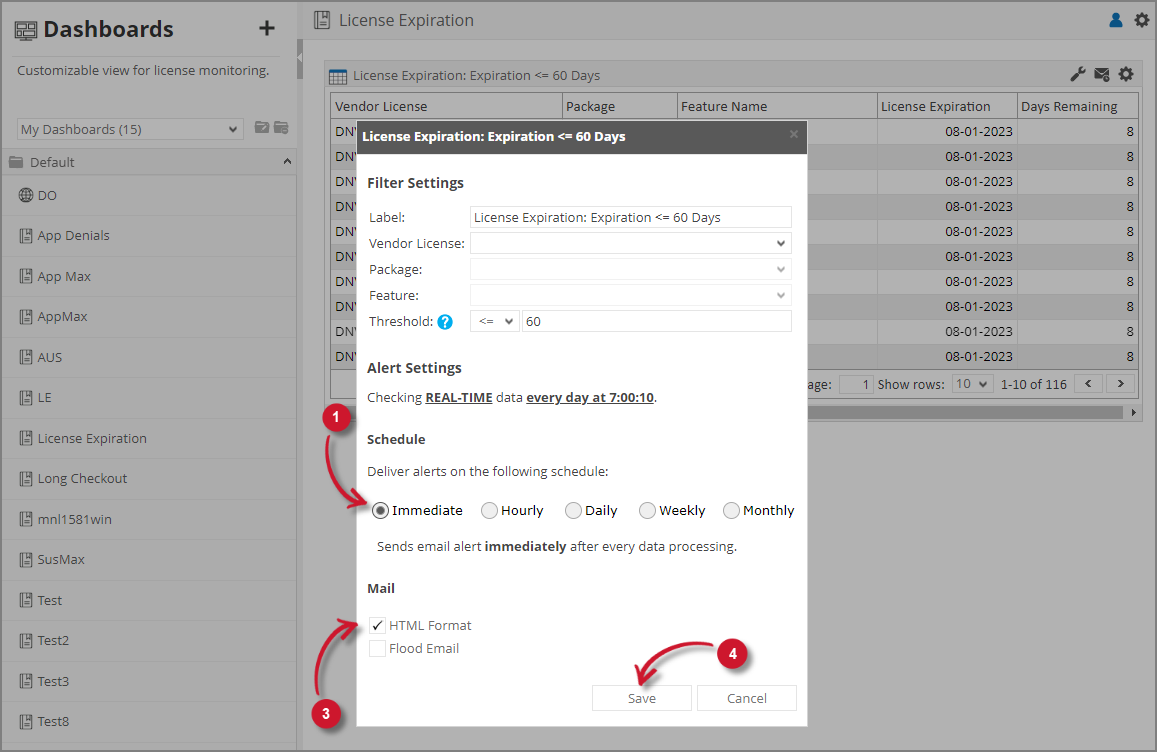The image size is (1157, 752).
Task: Select the Immediate schedule option
Action: 380,511
